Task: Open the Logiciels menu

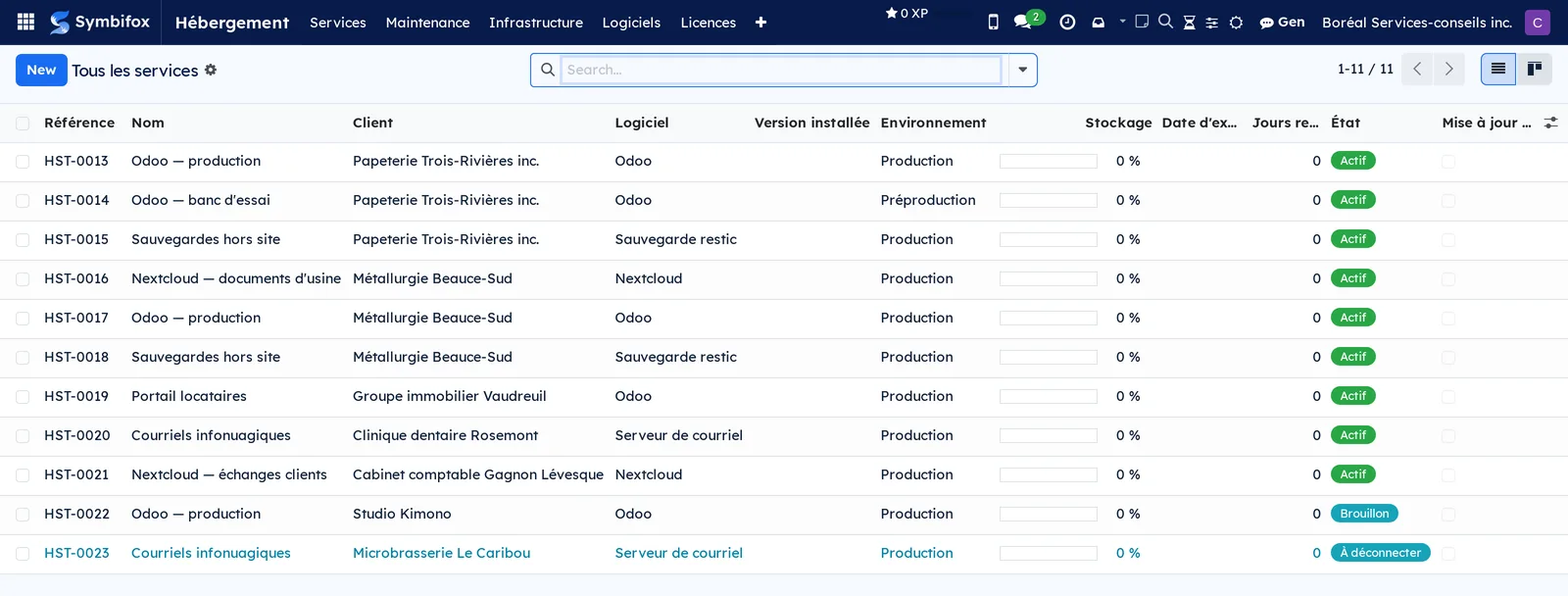Action: tap(631, 22)
